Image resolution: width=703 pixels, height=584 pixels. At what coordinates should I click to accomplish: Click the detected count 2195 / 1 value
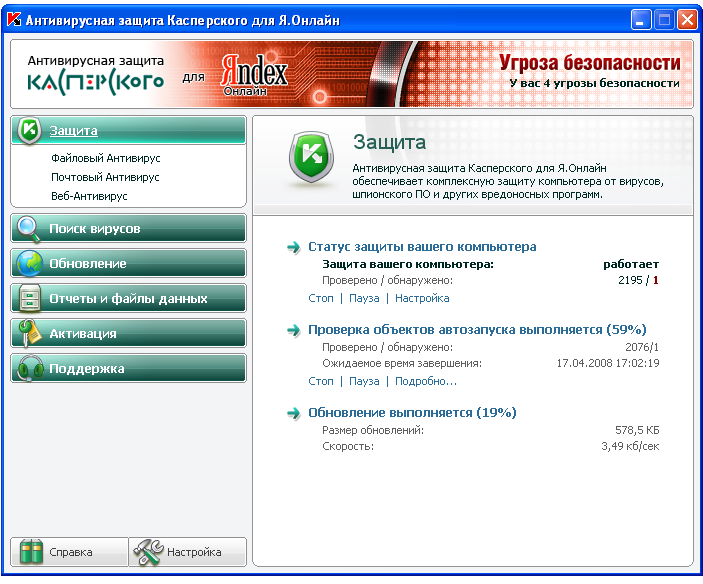click(x=638, y=280)
